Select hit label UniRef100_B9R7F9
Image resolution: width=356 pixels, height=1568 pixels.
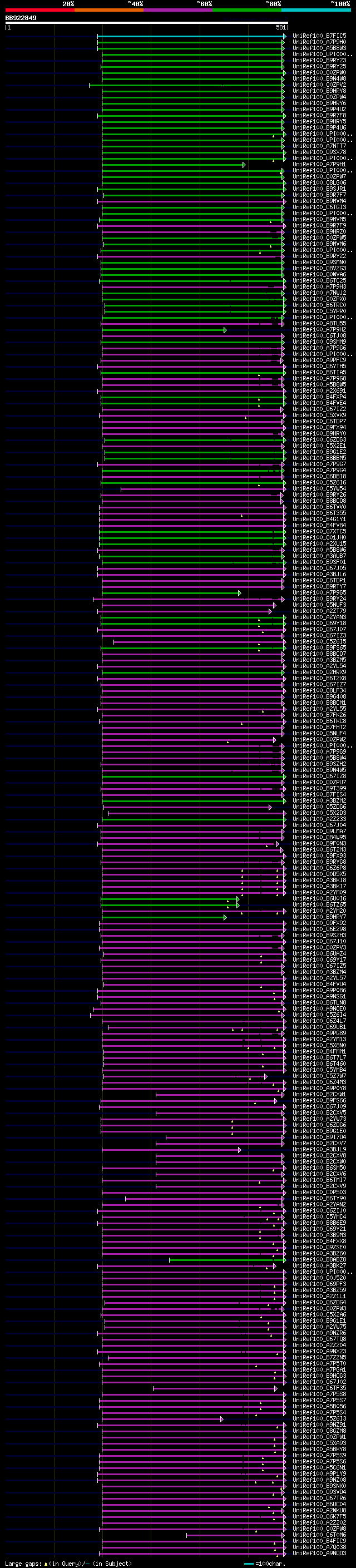pyautogui.click(x=319, y=226)
